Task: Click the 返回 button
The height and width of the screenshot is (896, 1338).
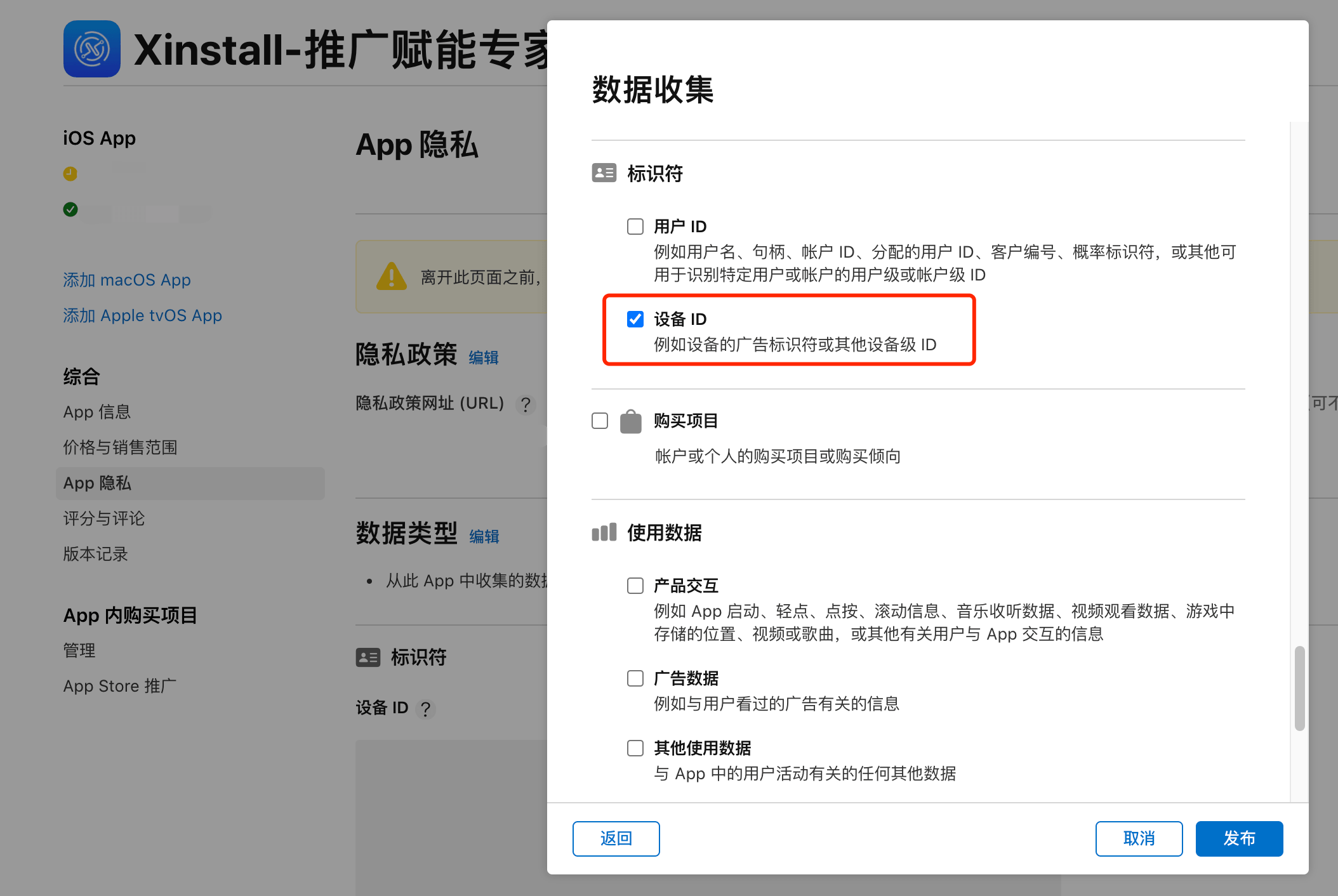Action: coord(615,838)
